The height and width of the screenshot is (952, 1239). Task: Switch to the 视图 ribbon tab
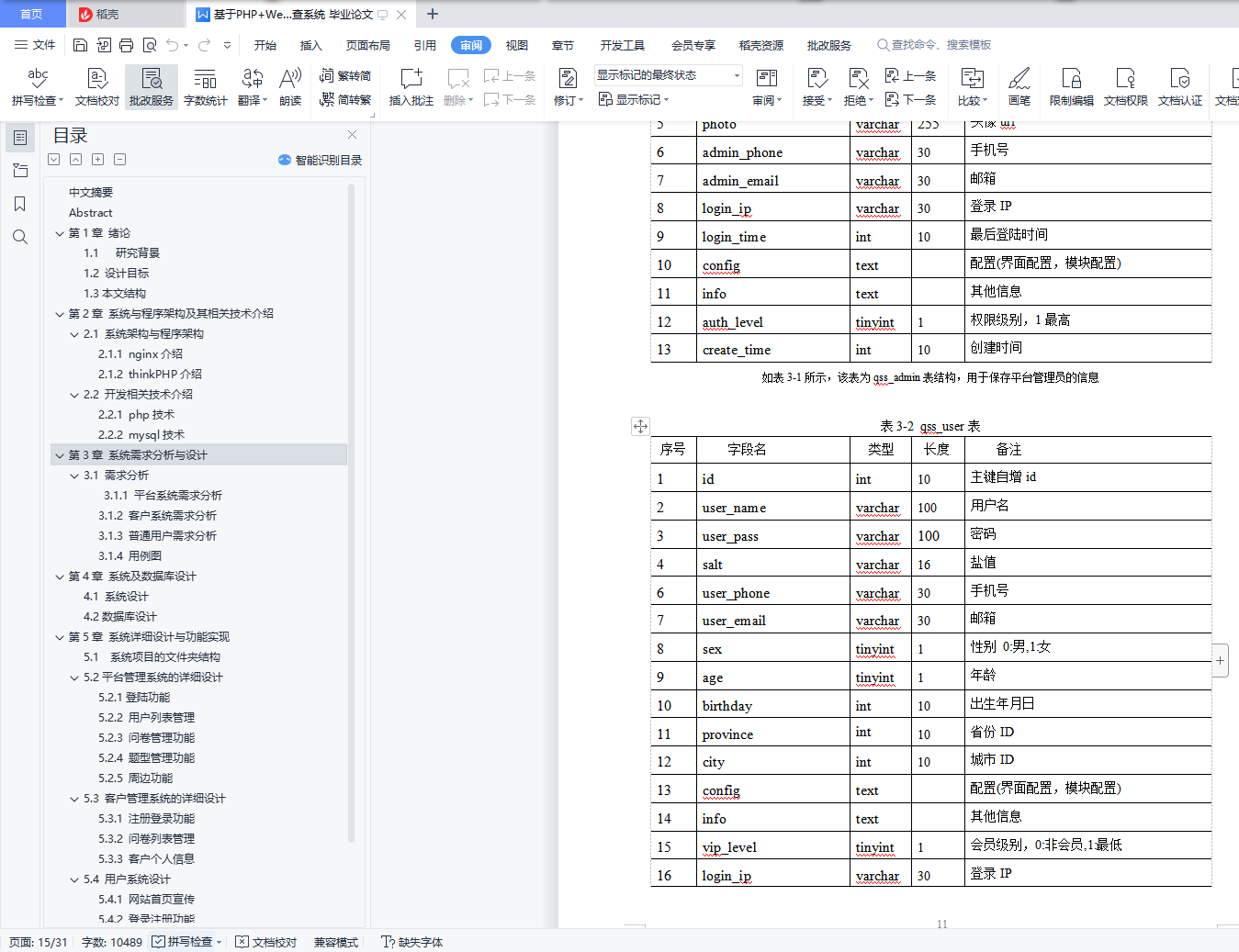point(517,45)
